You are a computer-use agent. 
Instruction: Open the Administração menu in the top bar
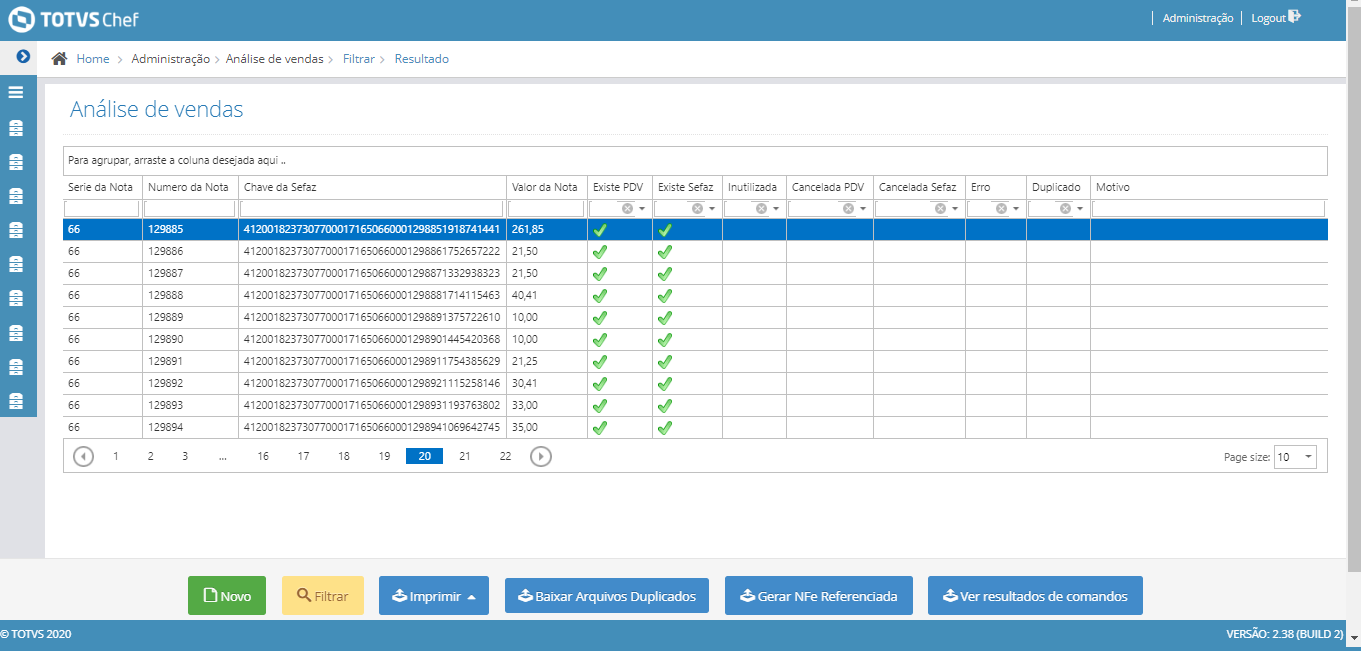point(1196,17)
